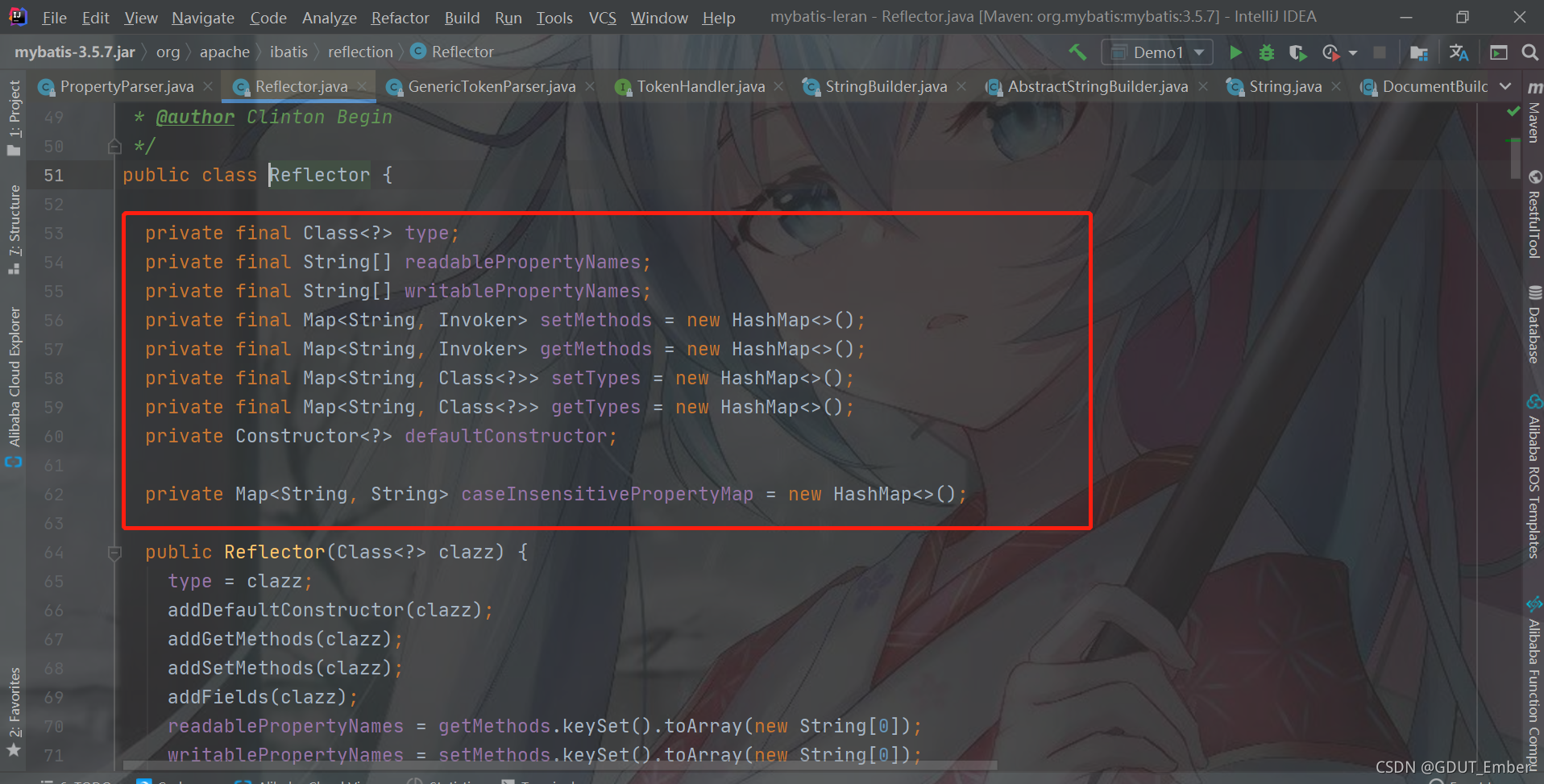Open the Maven tool window
Screen dimensions: 1544x784
1534,112
